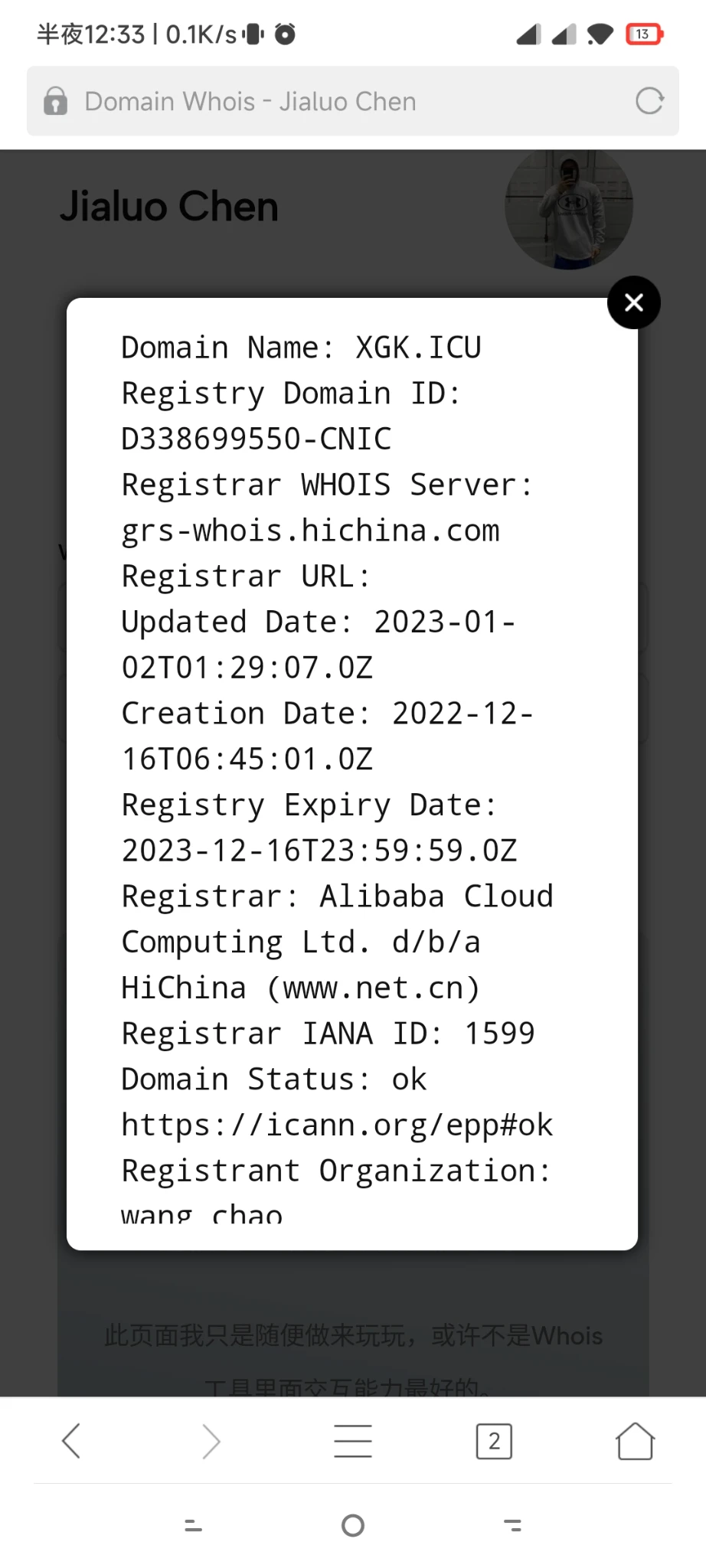This screenshot has width=706, height=1568.
Task: Click the Jialuo Chen site title
Action: point(169,207)
